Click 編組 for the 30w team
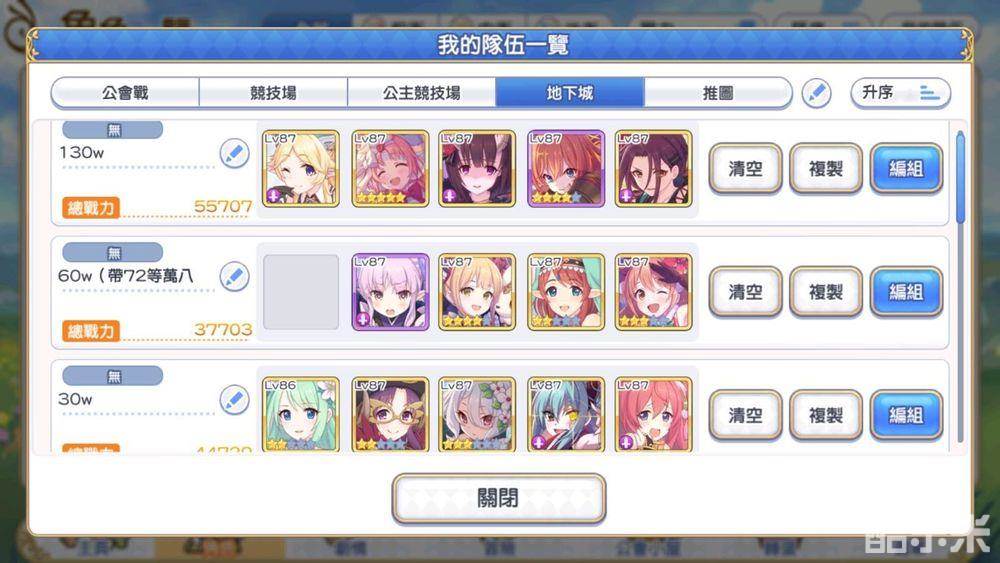Image resolution: width=1000 pixels, height=563 pixels. click(x=906, y=415)
